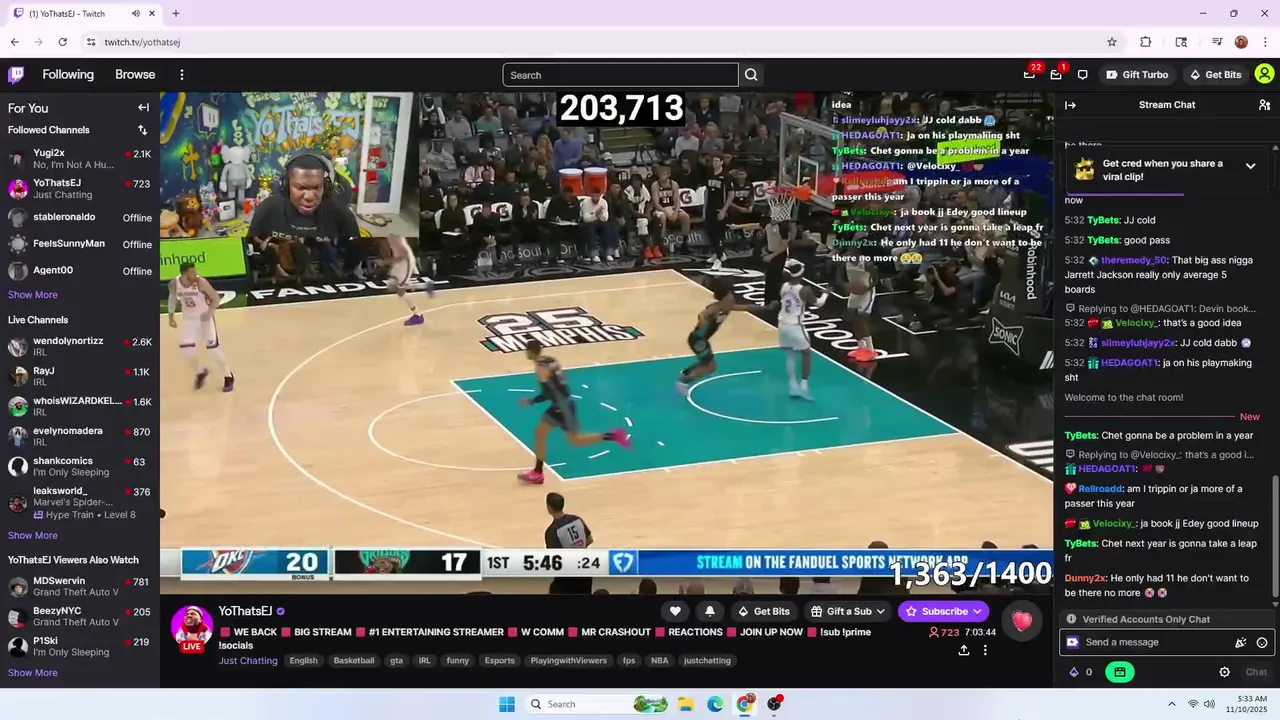1280x720 pixels.
Task: Expand Windows system tray hidden icons
Action: 1171,704
